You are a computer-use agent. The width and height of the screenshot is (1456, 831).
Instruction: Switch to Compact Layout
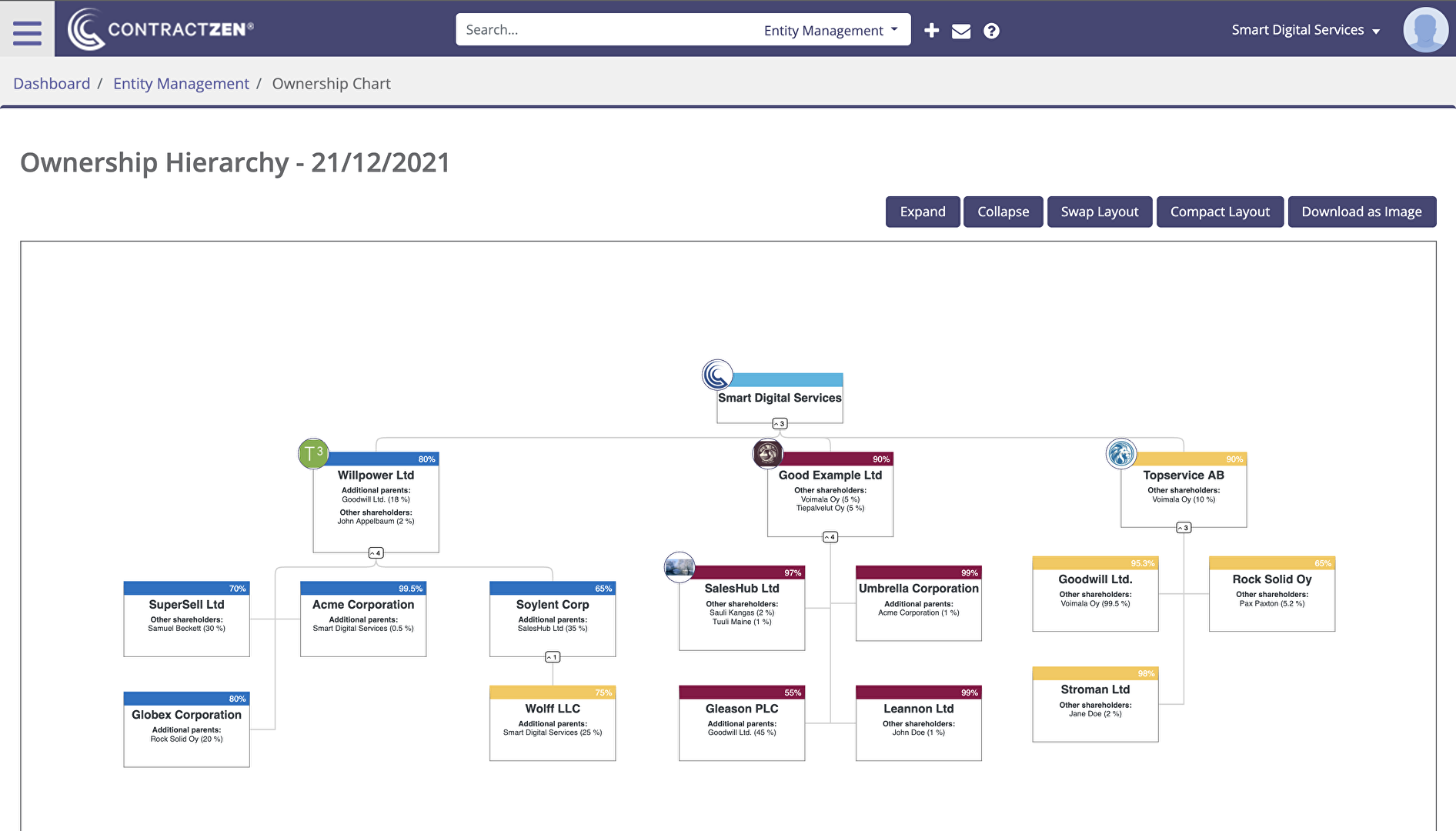tap(1220, 212)
